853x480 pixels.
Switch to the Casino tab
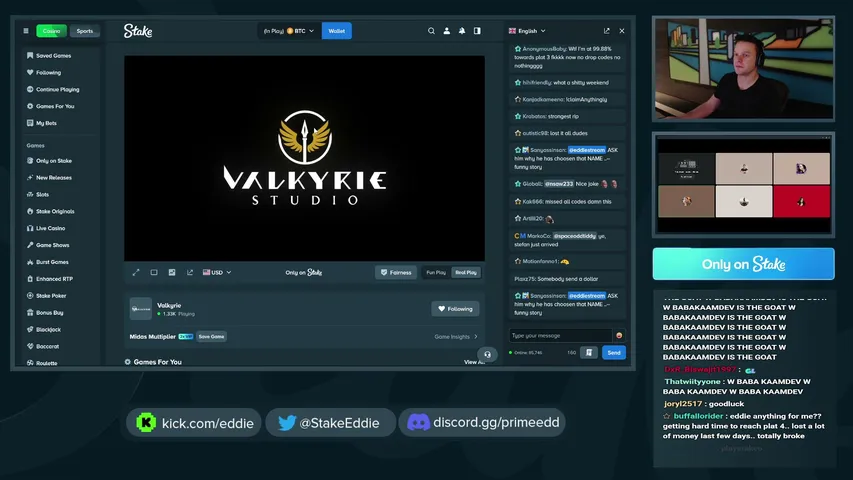(x=52, y=31)
